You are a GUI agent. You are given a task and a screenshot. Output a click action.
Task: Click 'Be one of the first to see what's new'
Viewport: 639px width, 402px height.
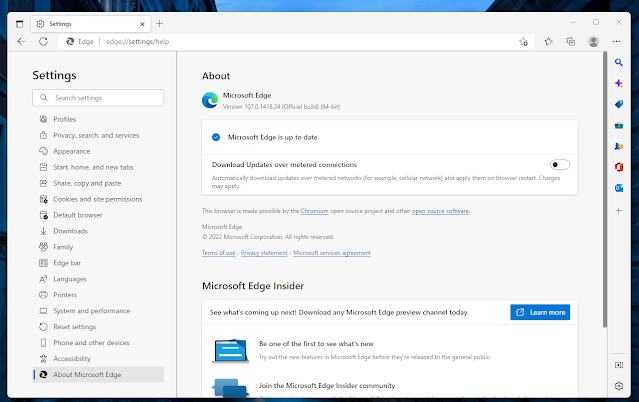click(x=316, y=344)
